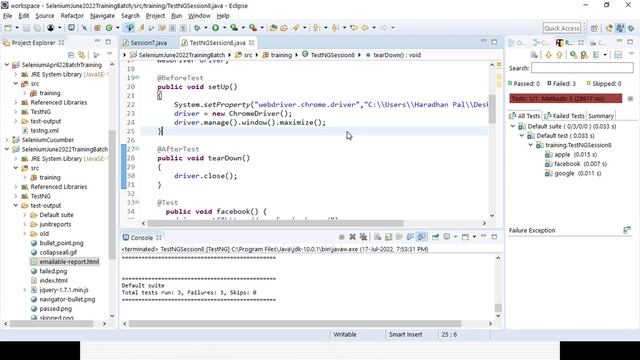Switch to Failed Tests tab

(x=565, y=116)
